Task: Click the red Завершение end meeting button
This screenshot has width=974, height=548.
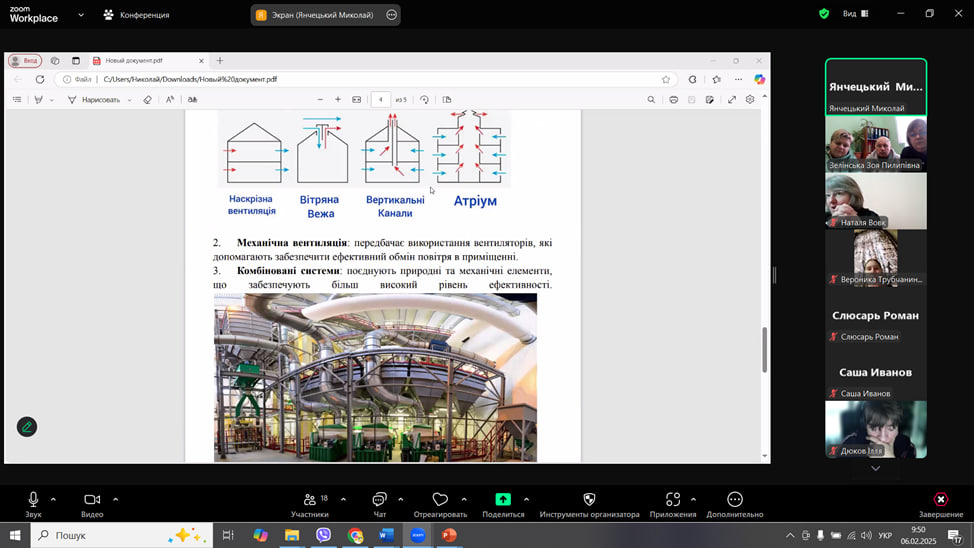Action: click(x=940, y=500)
